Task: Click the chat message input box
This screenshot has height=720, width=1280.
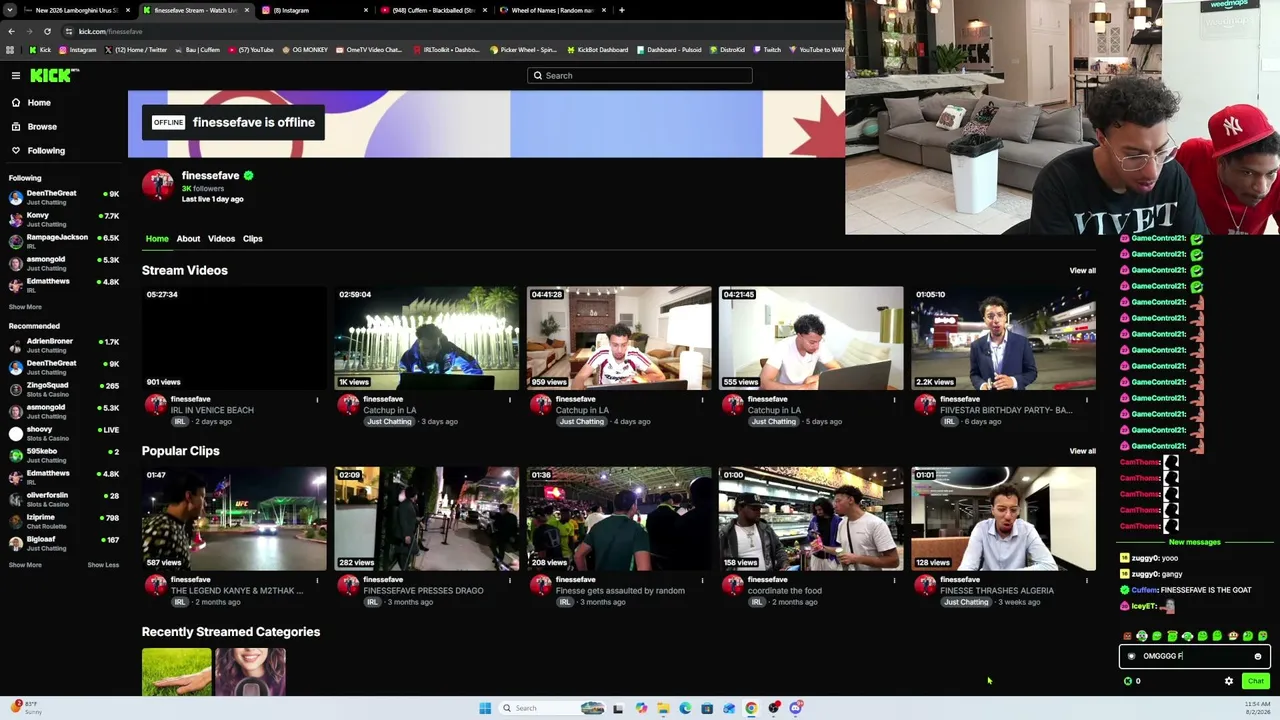Action: point(1194,656)
